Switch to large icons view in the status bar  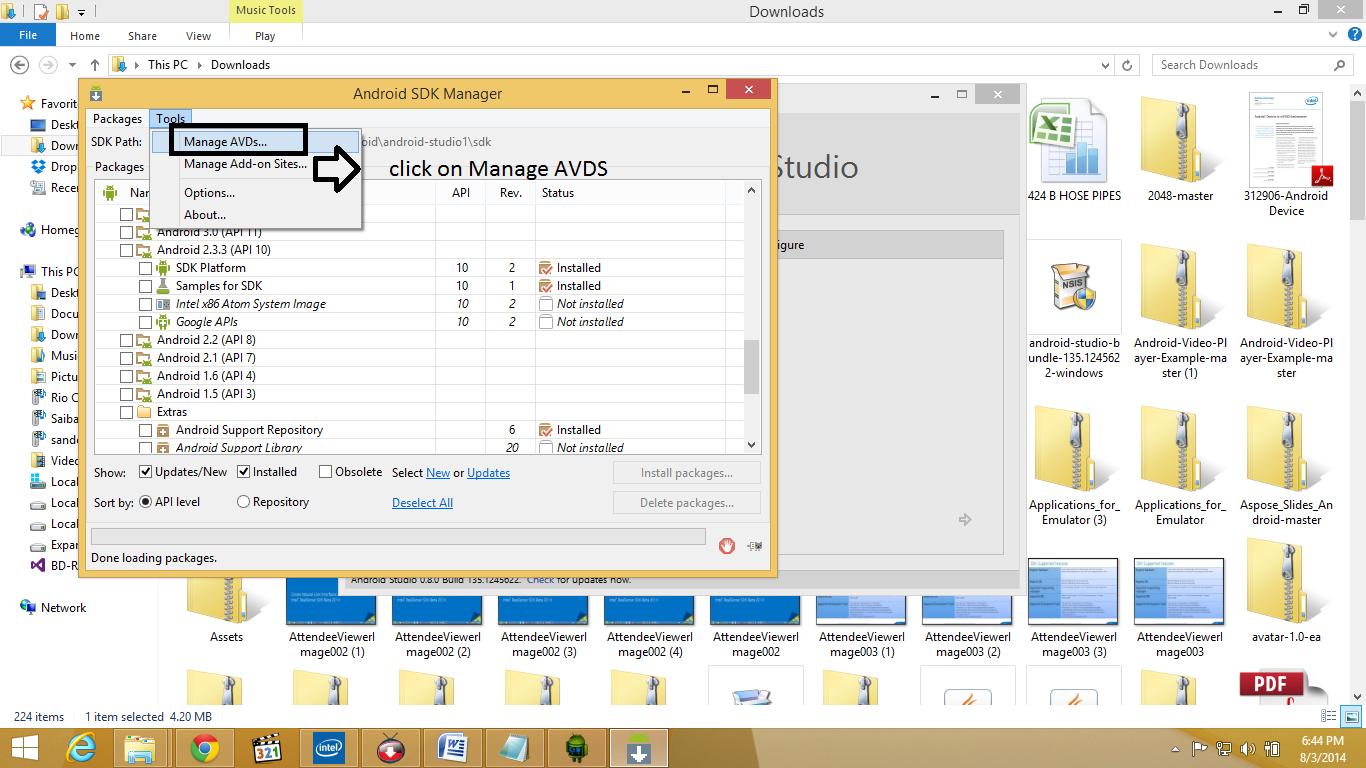click(x=1352, y=716)
